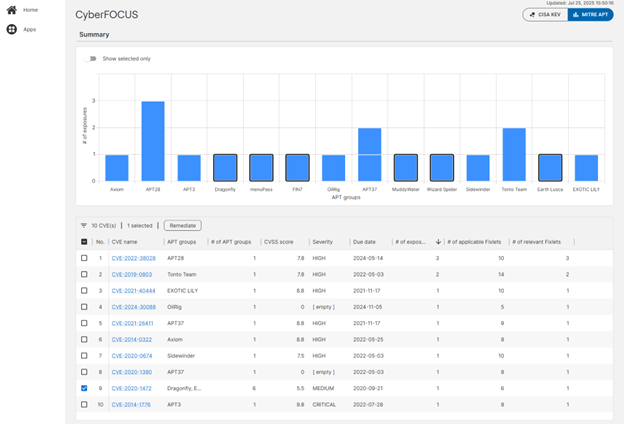Image resolution: width=624 pixels, height=424 pixels.
Task: Check the box for CVE-2022-38028 row
Action: [84, 258]
